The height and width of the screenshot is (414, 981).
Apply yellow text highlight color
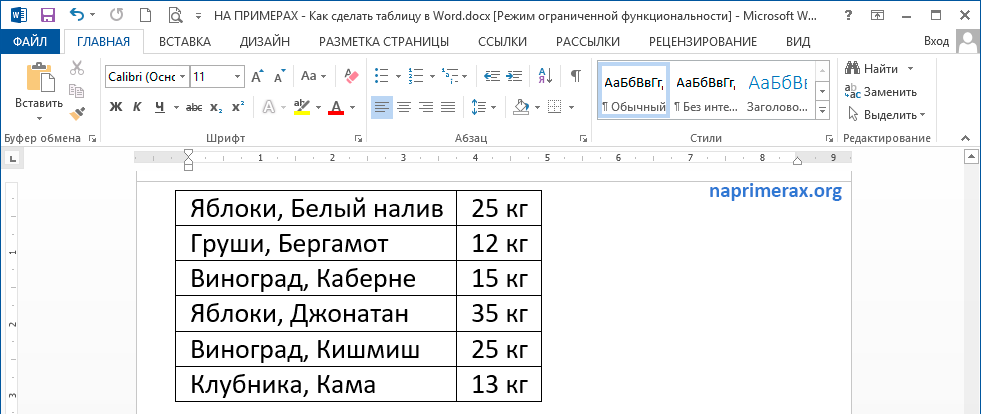(302, 108)
